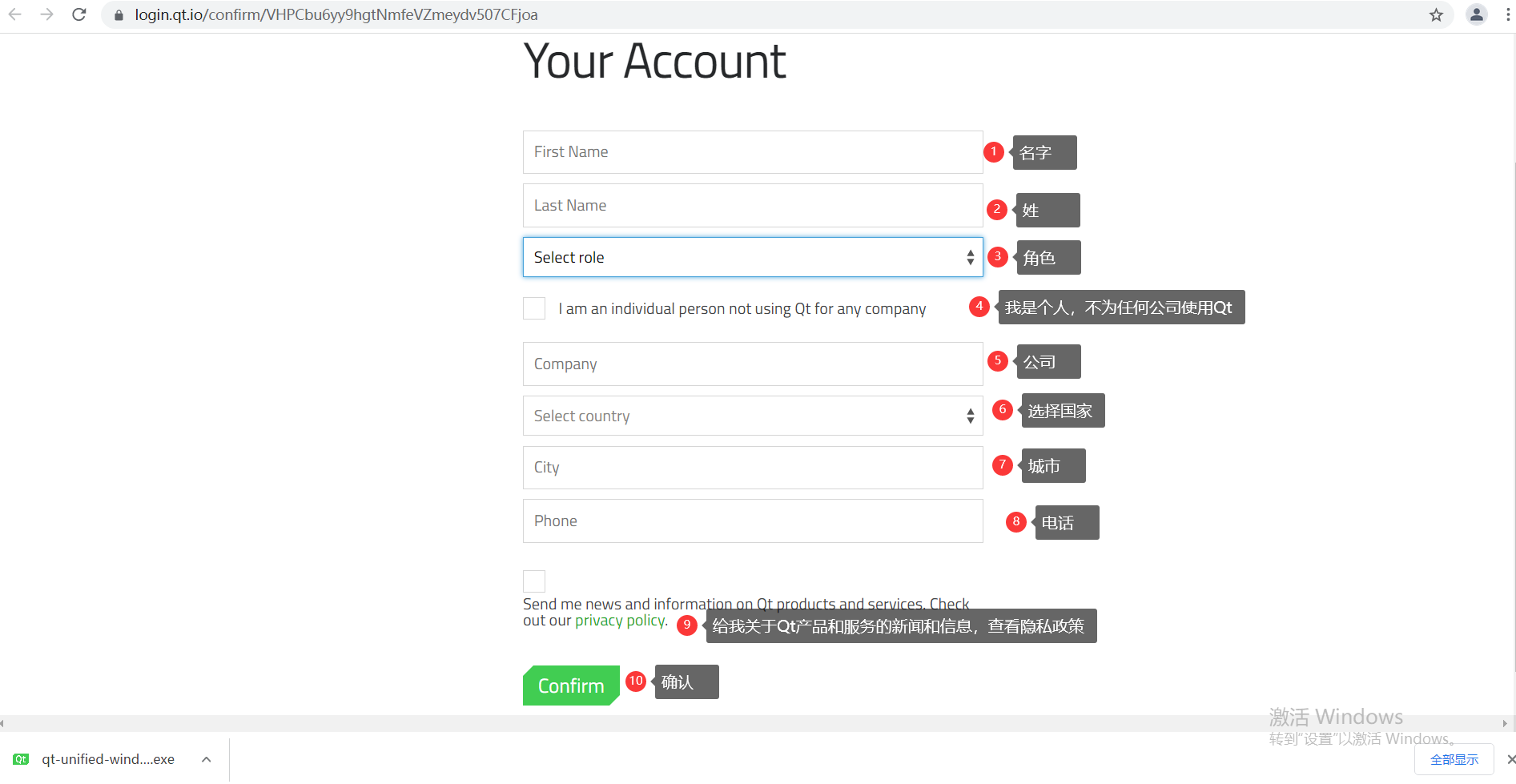Close the downloads bar
This screenshot has width=1516, height=784.
point(1510,759)
